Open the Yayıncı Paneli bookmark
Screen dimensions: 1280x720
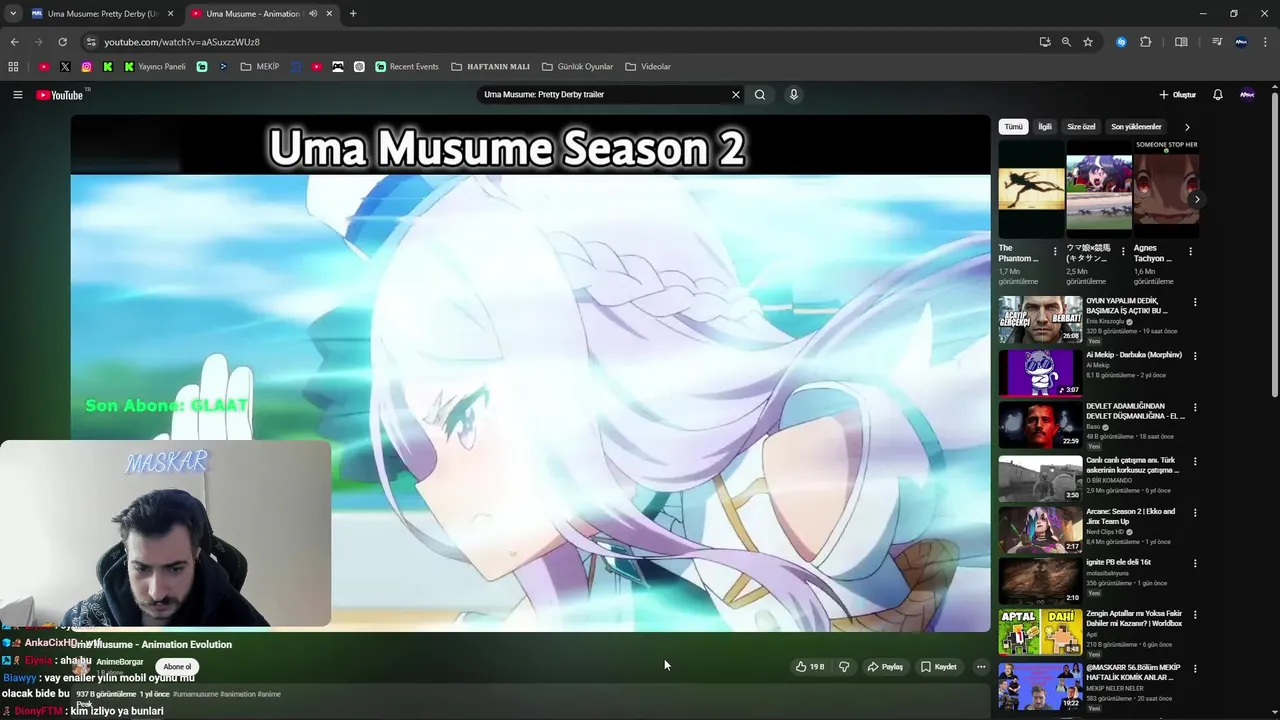click(154, 67)
